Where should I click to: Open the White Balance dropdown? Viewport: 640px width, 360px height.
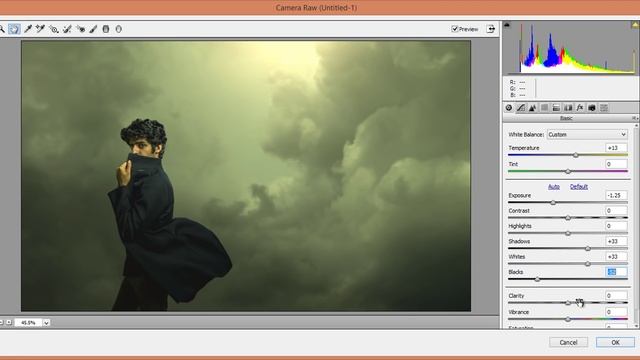(x=587, y=134)
